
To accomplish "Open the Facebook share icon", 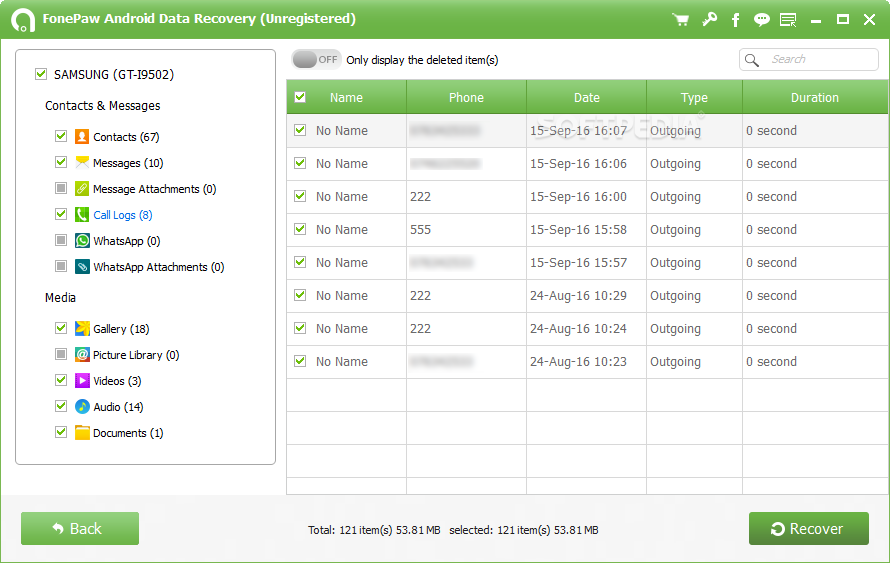I will tap(735, 20).
